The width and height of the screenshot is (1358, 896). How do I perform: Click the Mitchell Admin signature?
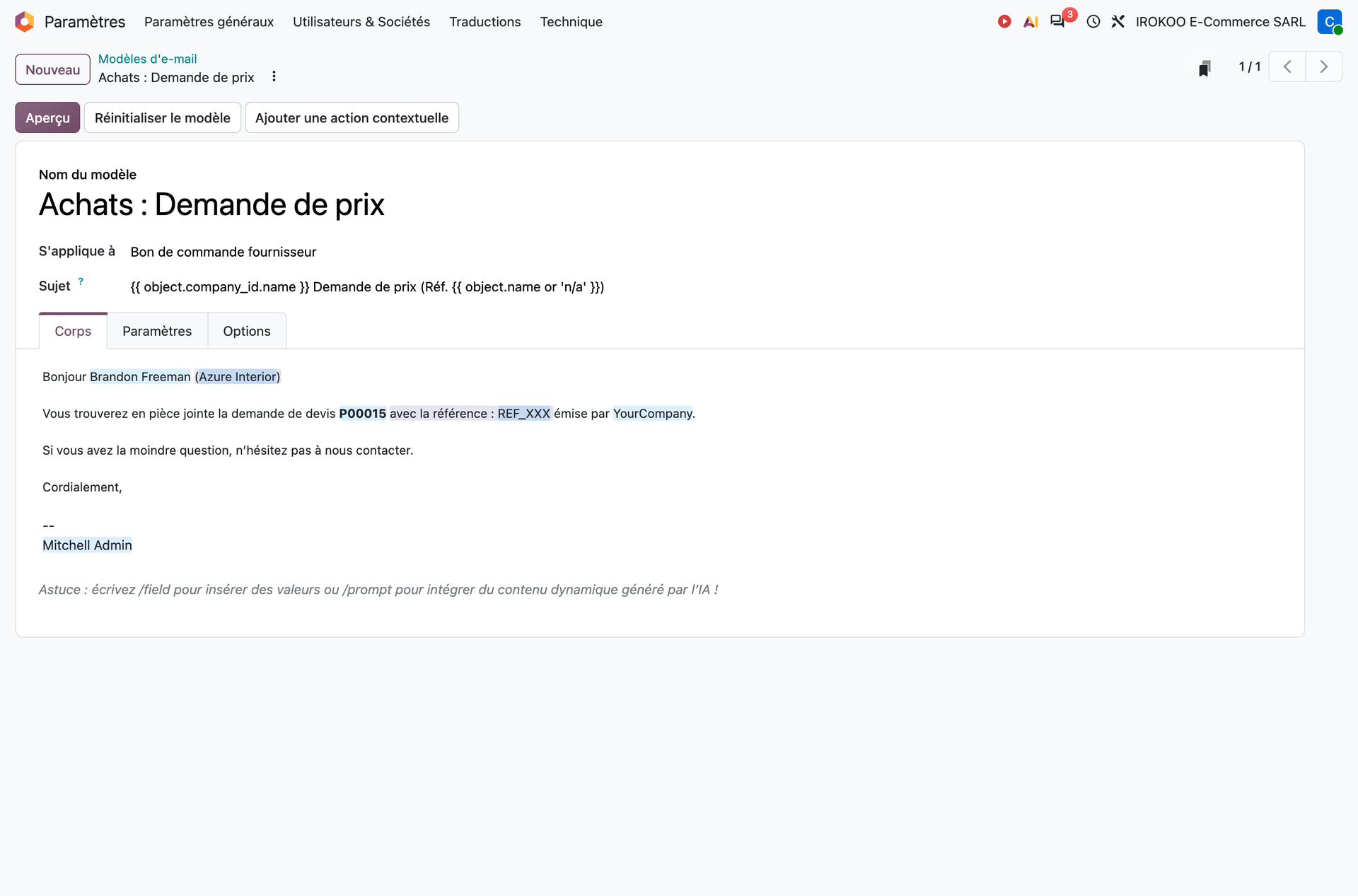87,545
